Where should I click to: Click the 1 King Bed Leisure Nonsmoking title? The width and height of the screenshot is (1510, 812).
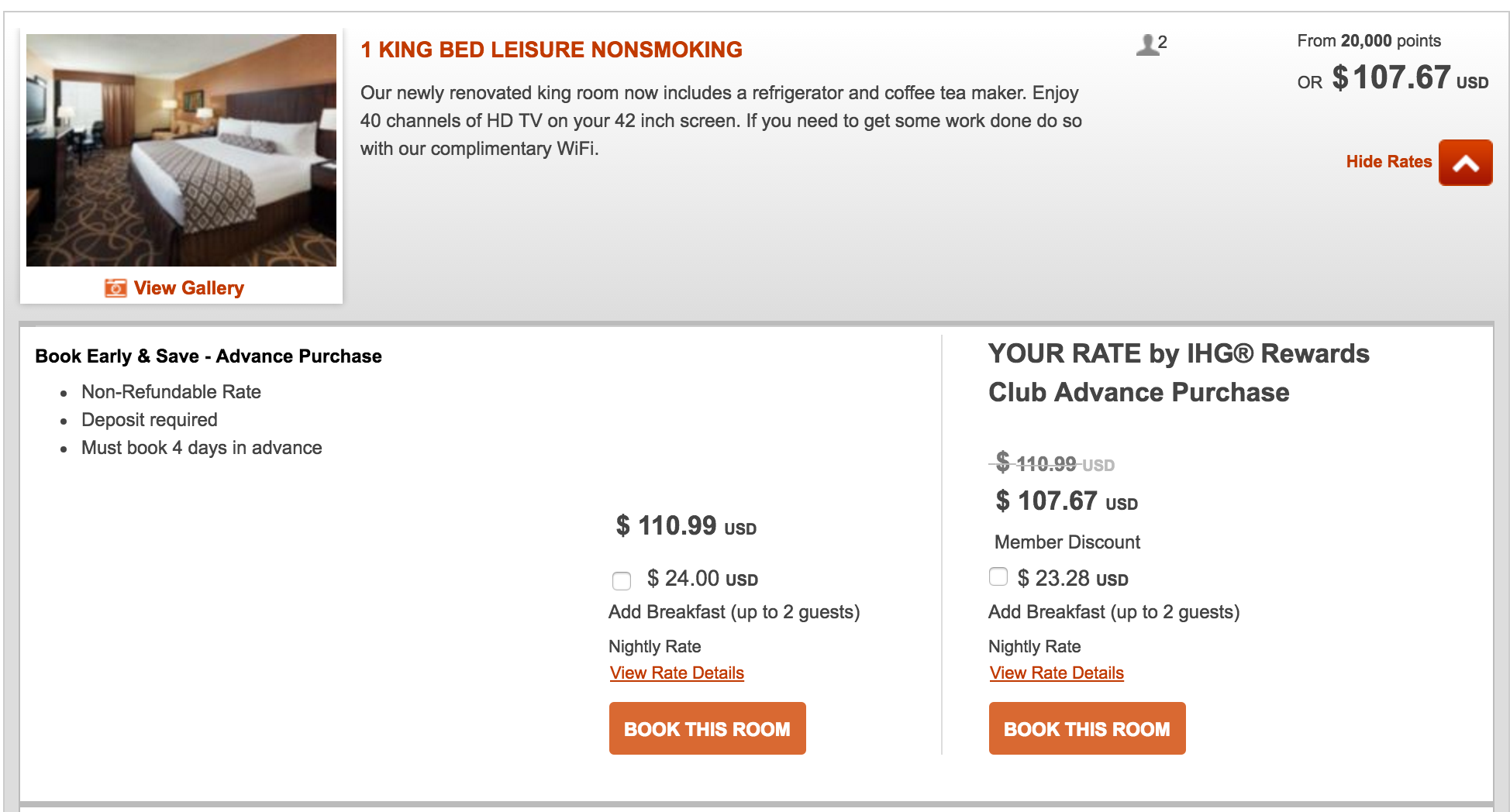coord(551,50)
